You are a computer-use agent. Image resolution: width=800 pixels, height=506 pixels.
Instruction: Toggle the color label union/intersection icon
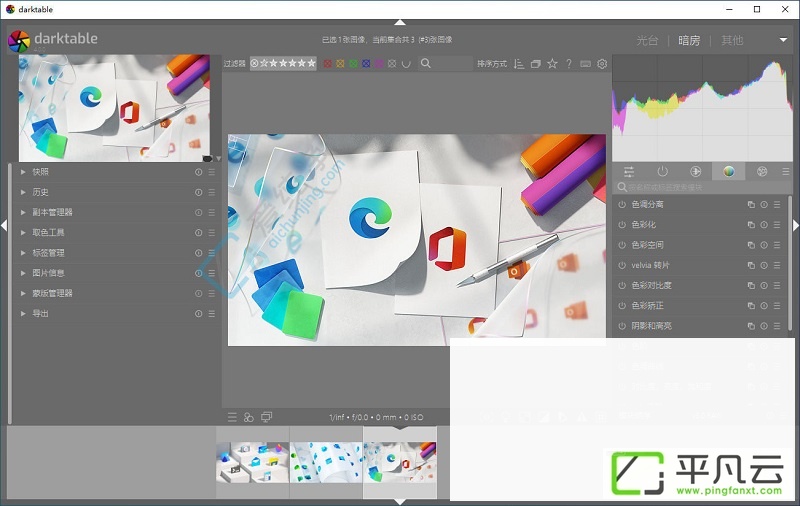[406, 64]
